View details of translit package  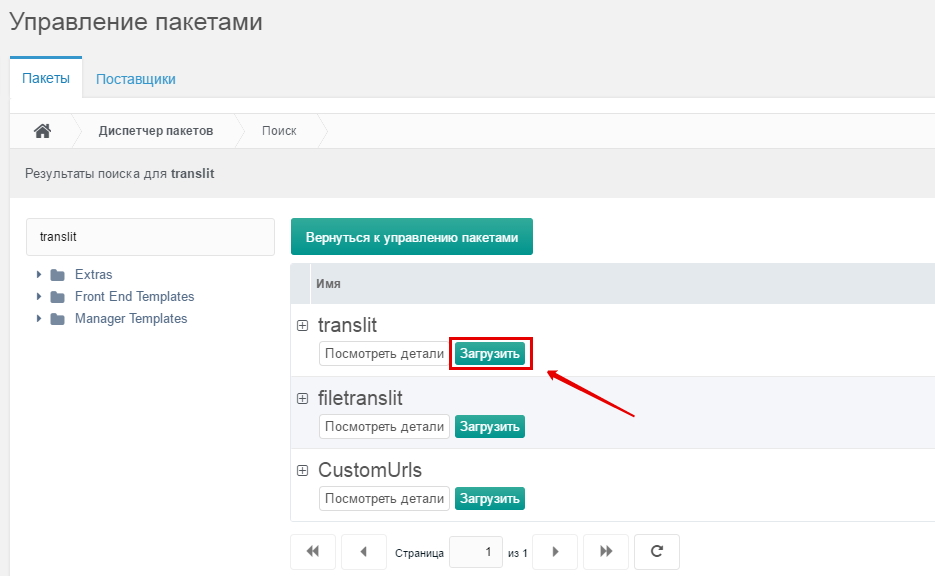click(384, 354)
